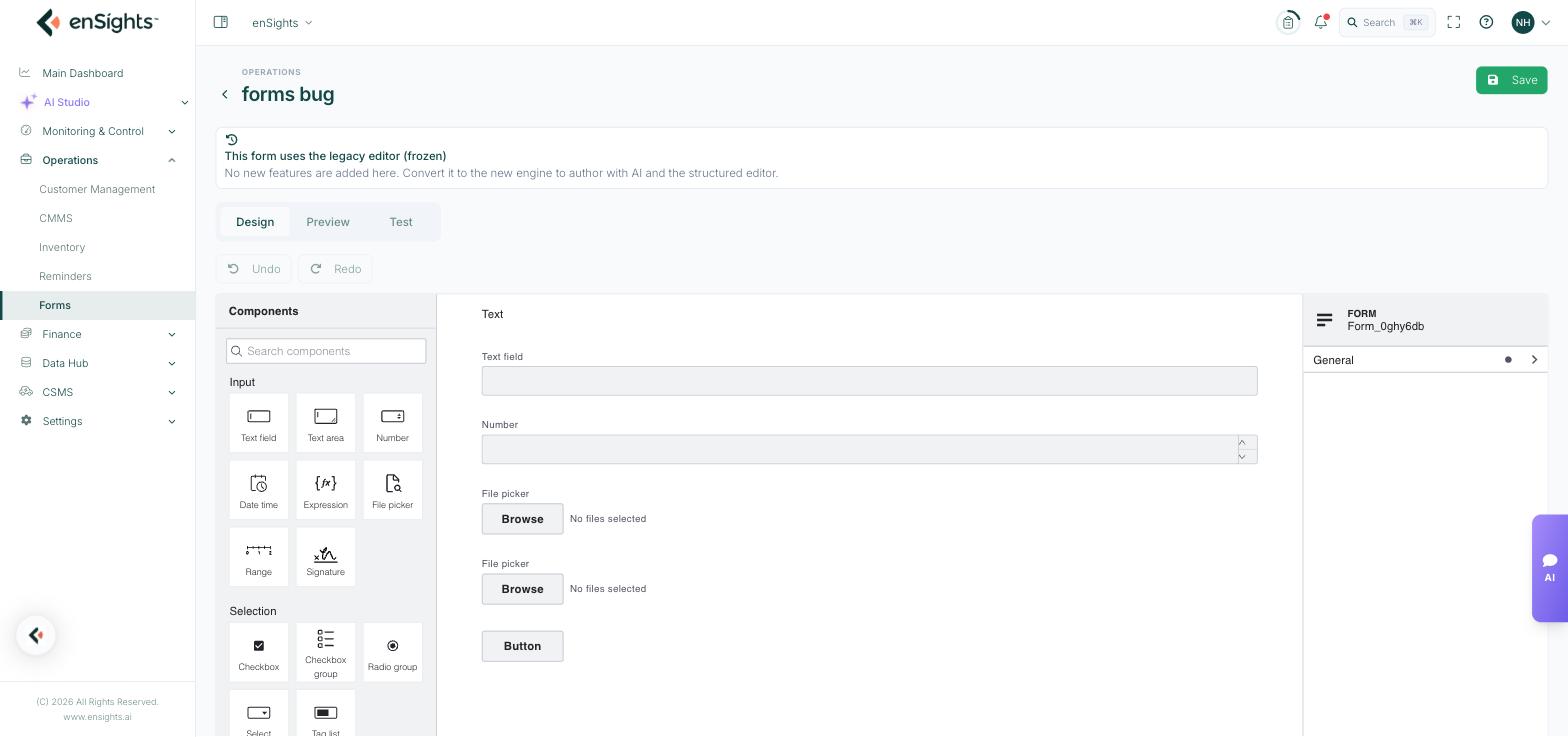Focus the Search components field

(x=326, y=351)
